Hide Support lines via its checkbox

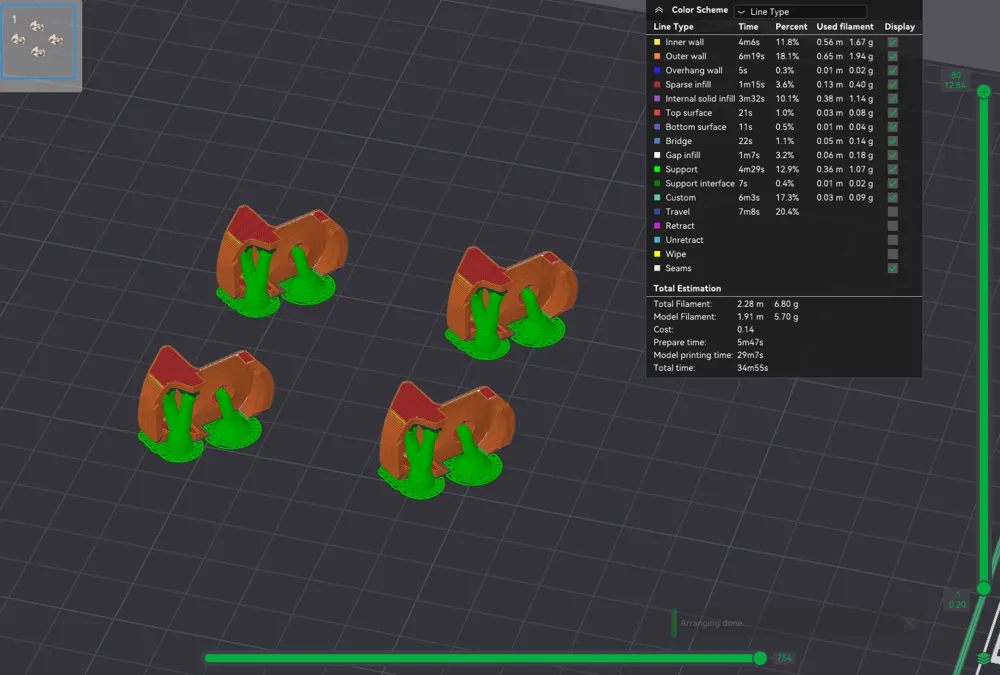click(893, 169)
